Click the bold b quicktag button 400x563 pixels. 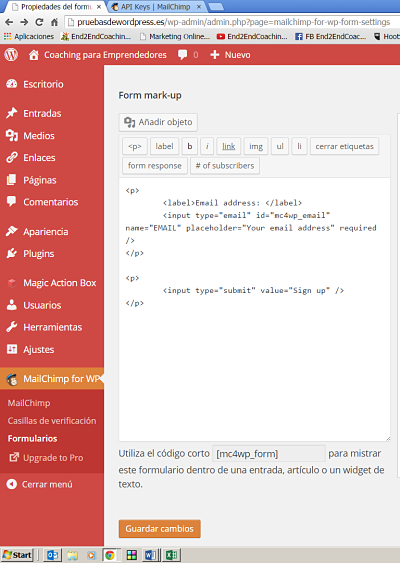click(x=190, y=146)
